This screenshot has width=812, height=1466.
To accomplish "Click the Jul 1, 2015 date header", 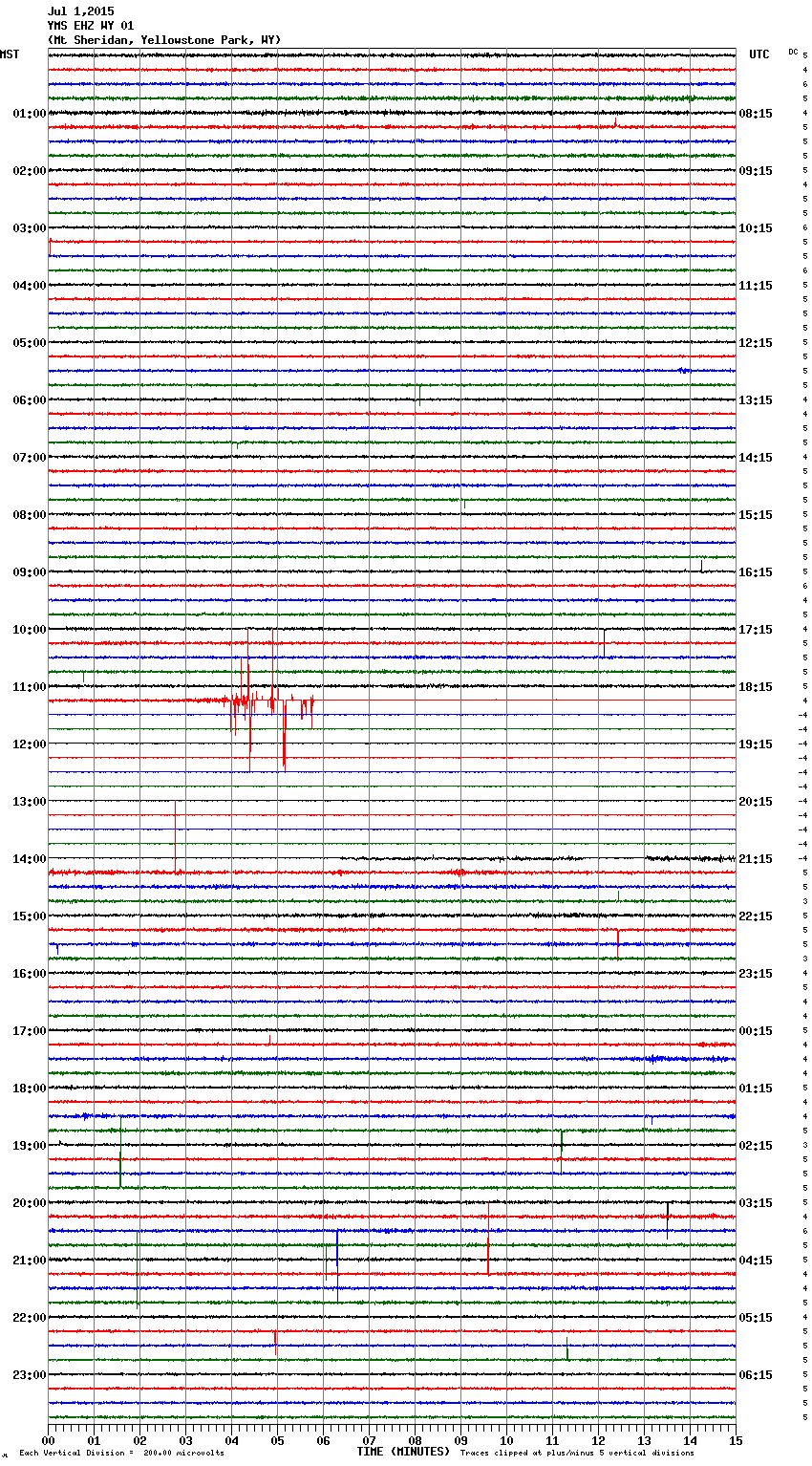I will tap(80, 11).
